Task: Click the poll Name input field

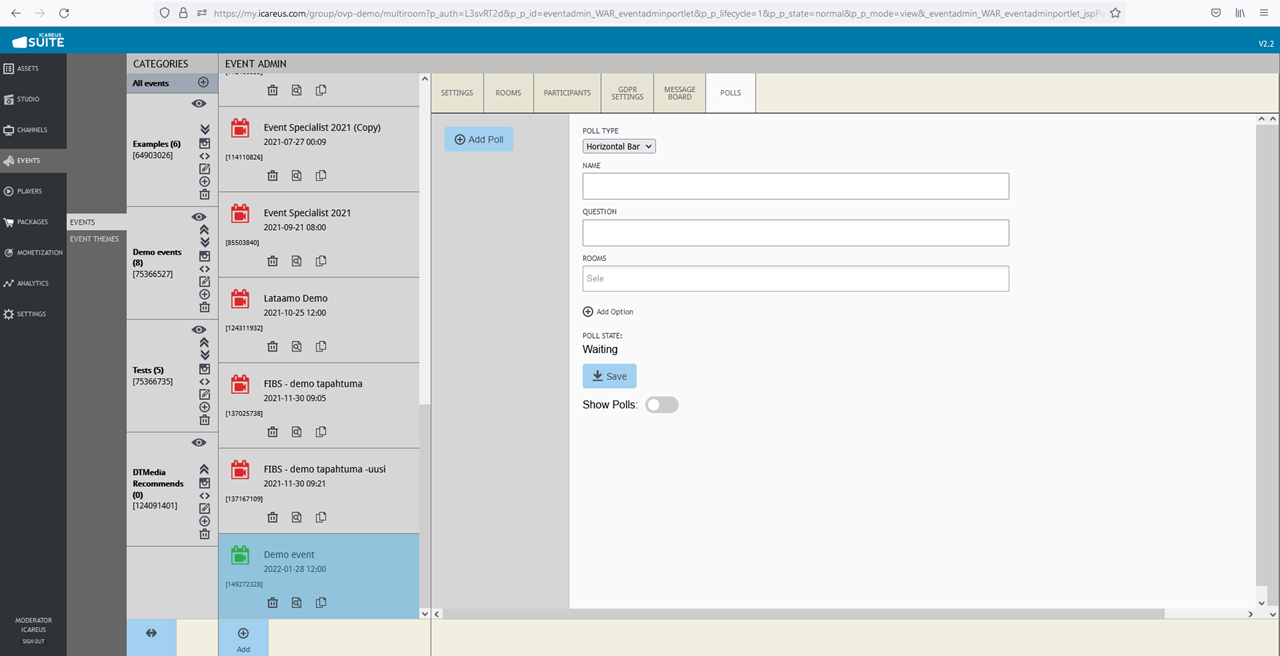Action: tap(795, 186)
